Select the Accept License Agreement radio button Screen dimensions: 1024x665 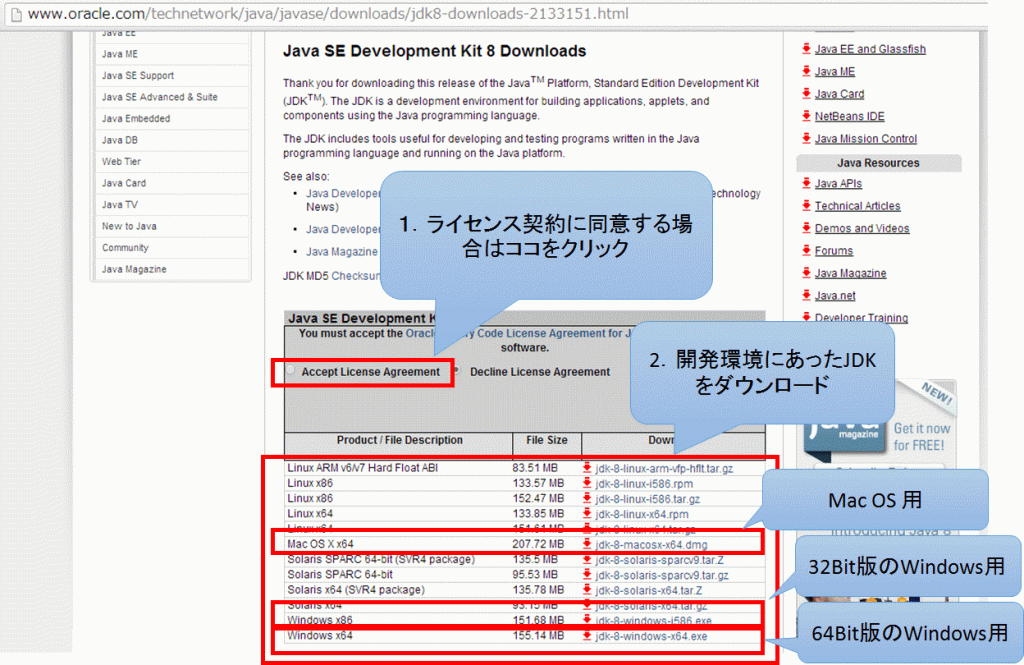coord(291,371)
